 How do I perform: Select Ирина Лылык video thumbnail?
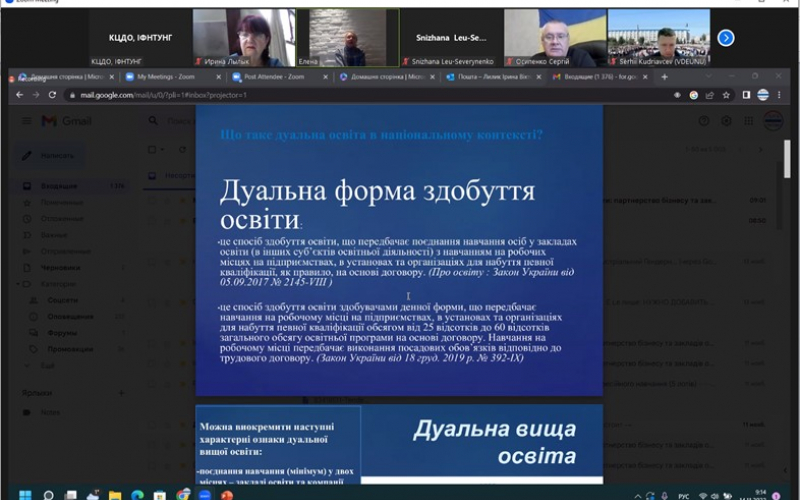point(244,38)
